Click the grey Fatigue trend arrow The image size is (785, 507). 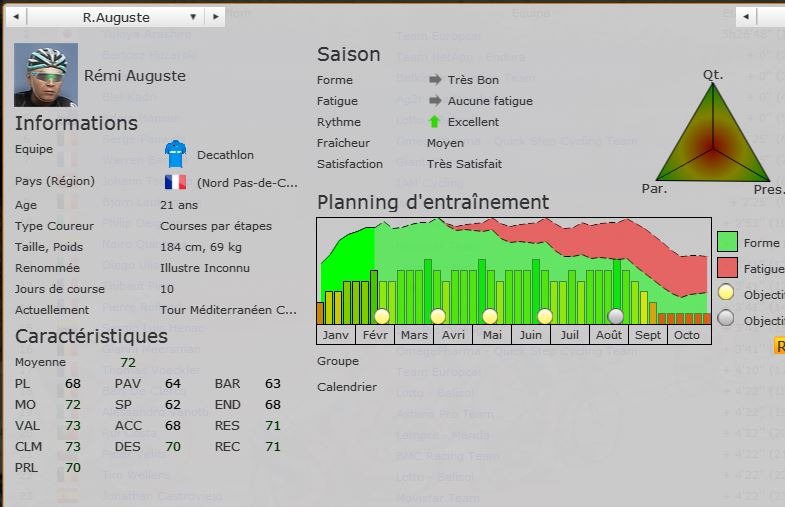coord(435,101)
